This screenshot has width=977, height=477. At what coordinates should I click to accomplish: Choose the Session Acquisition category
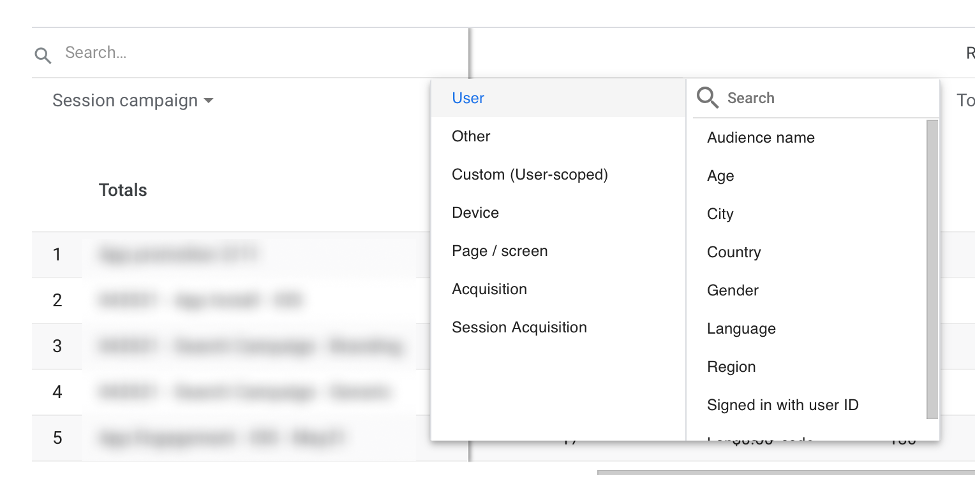tap(519, 327)
